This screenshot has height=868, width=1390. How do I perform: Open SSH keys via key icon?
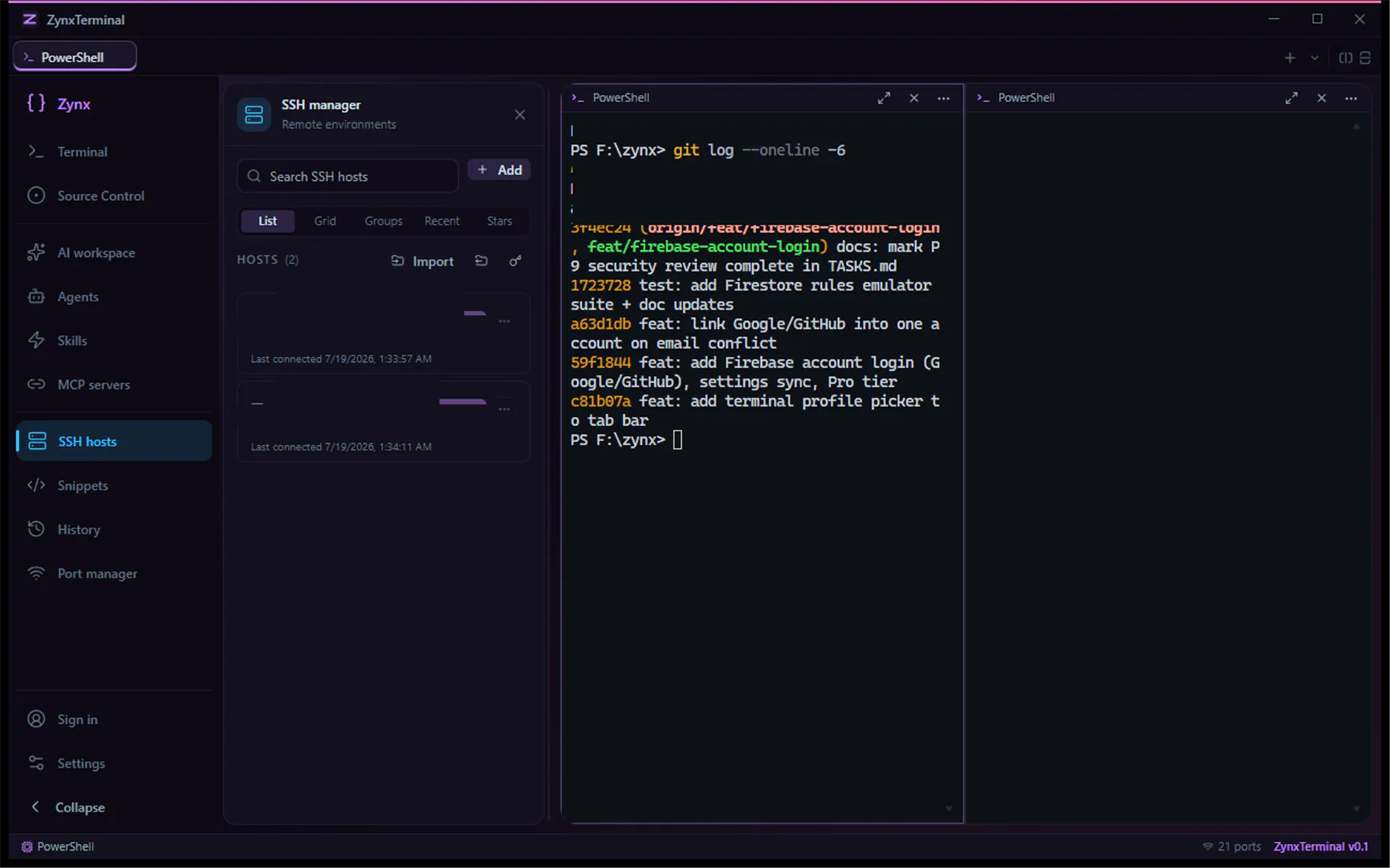pyautogui.click(x=515, y=261)
